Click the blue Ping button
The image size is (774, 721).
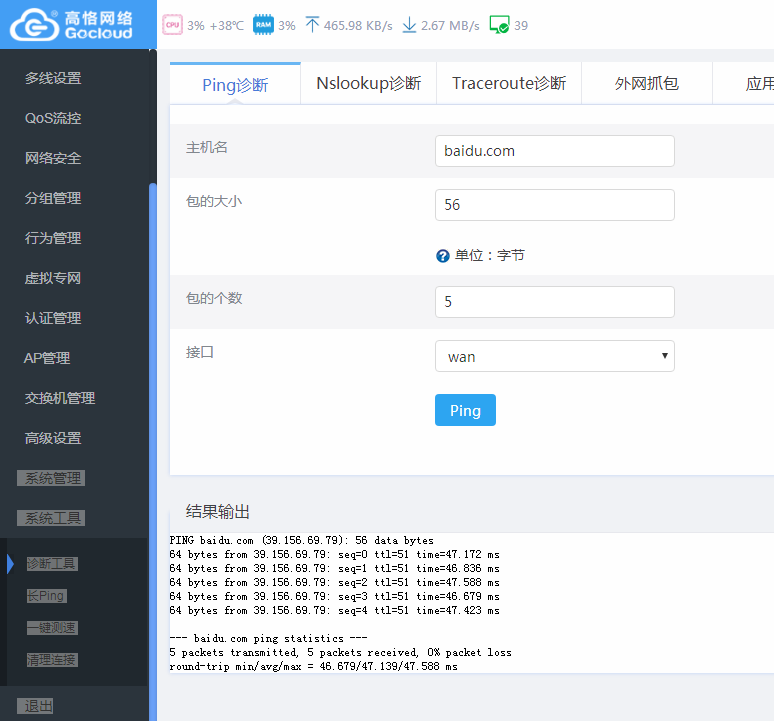click(465, 410)
